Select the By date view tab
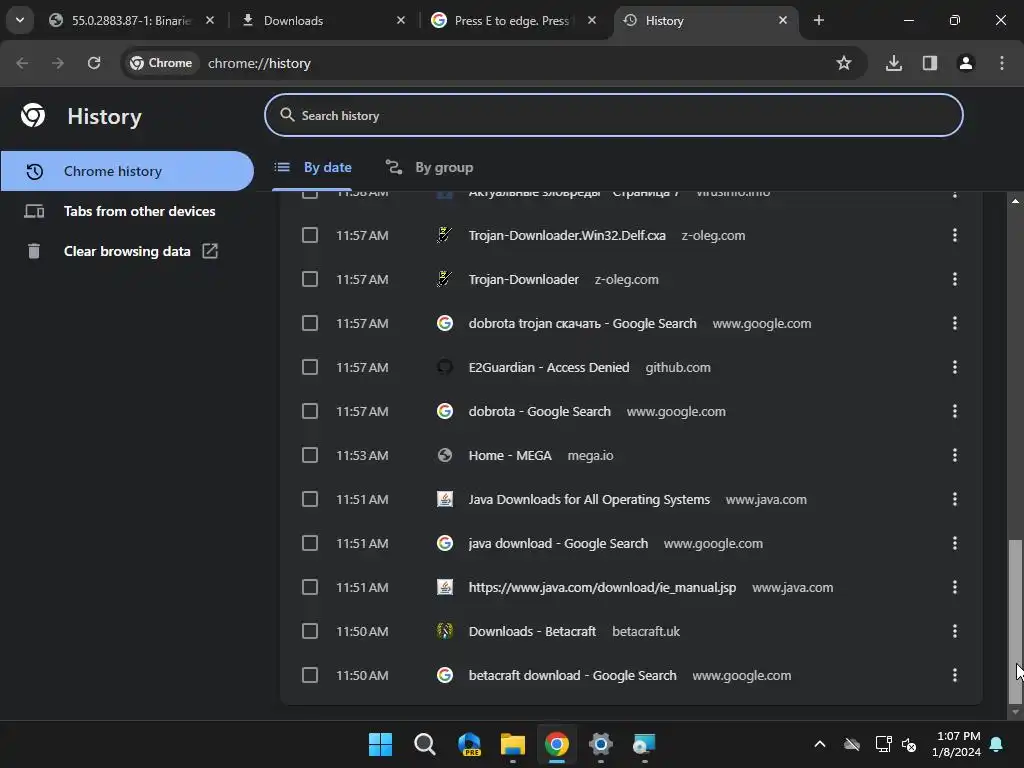Screen dimensions: 1024x768 pyautogui.click(x=312, y=167)
